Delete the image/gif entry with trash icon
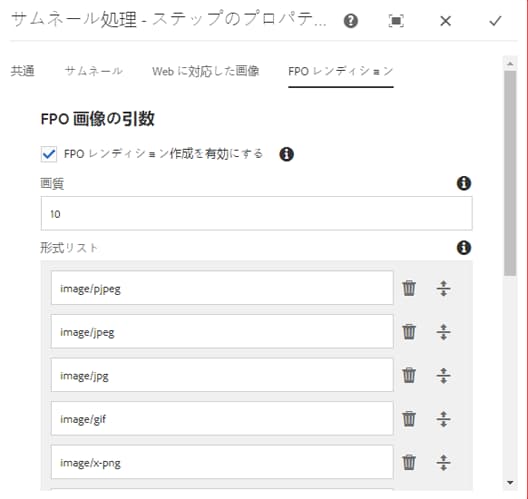 [409, 419]
